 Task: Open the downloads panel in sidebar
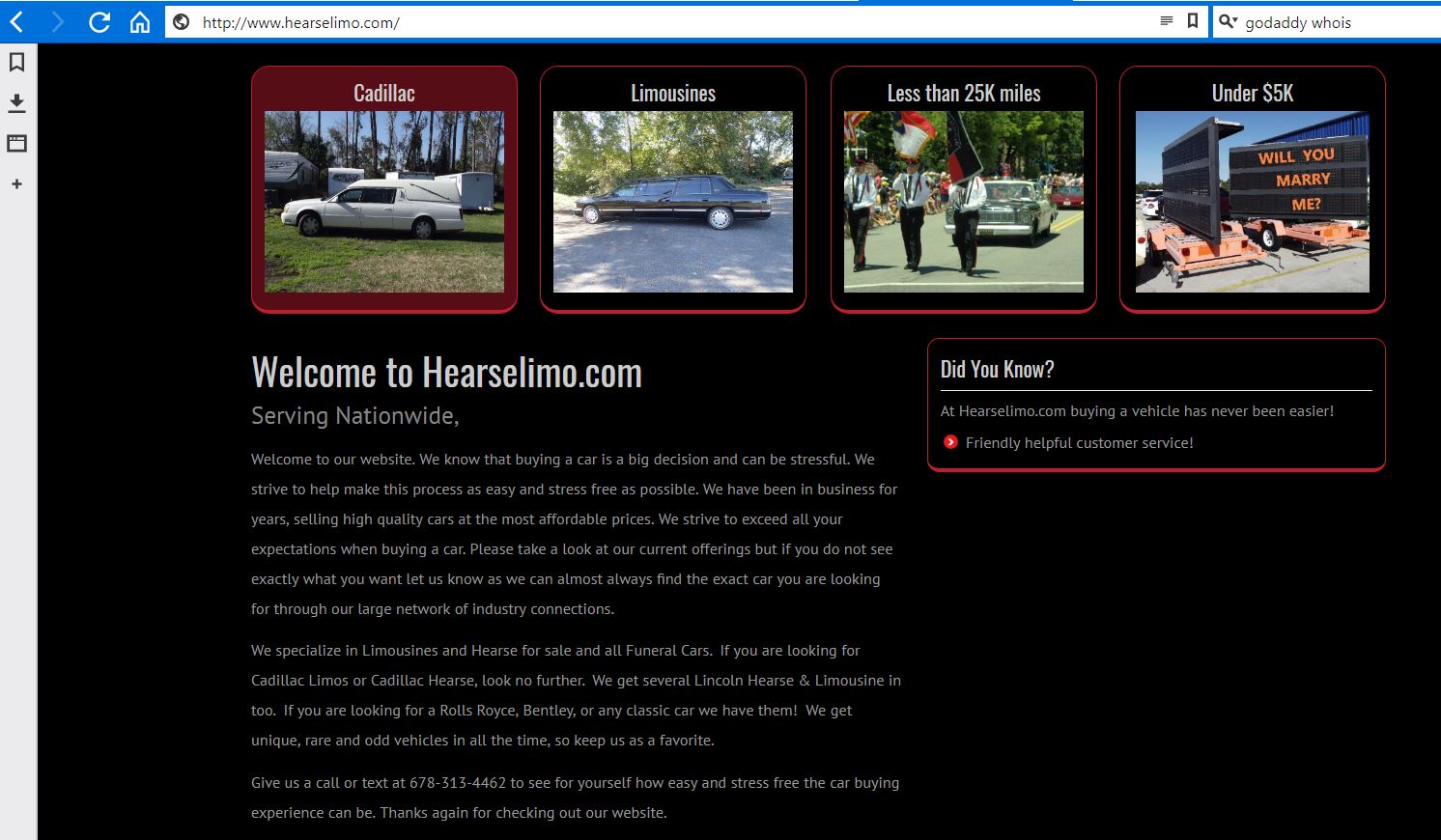pos(16,103)
